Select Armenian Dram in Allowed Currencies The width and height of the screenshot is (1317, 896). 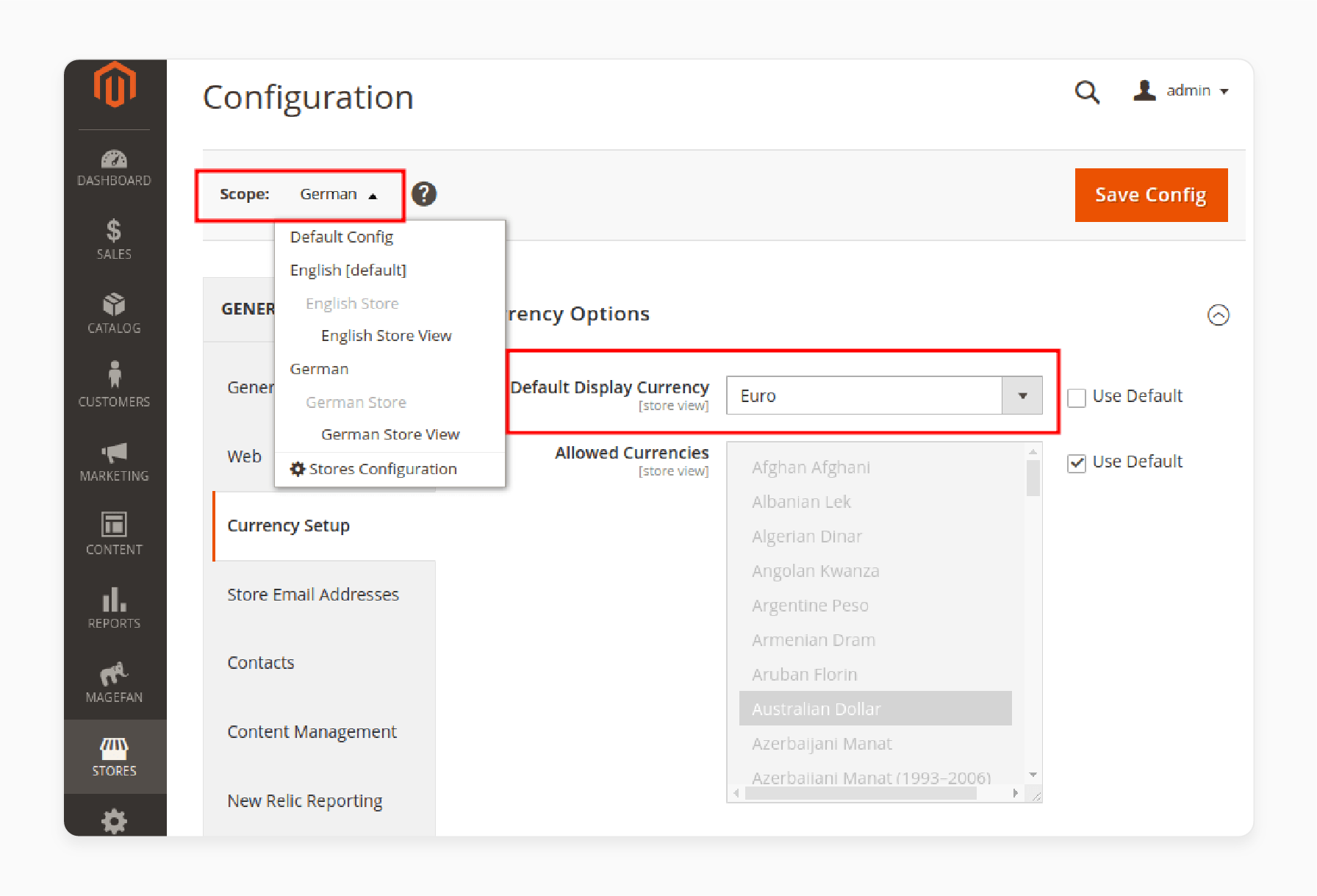875,640
